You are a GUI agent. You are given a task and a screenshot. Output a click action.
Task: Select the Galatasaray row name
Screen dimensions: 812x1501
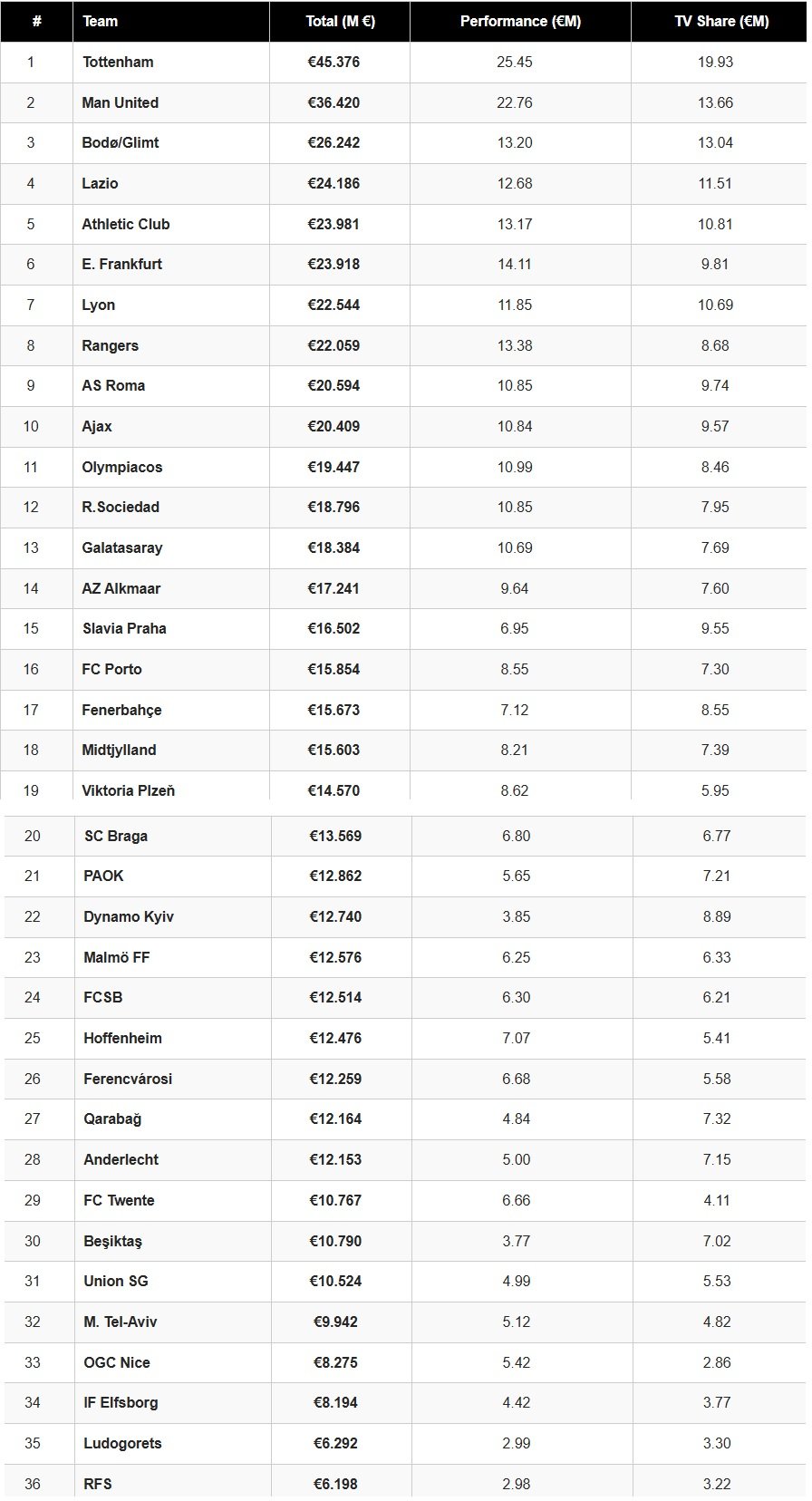point(122,547)
